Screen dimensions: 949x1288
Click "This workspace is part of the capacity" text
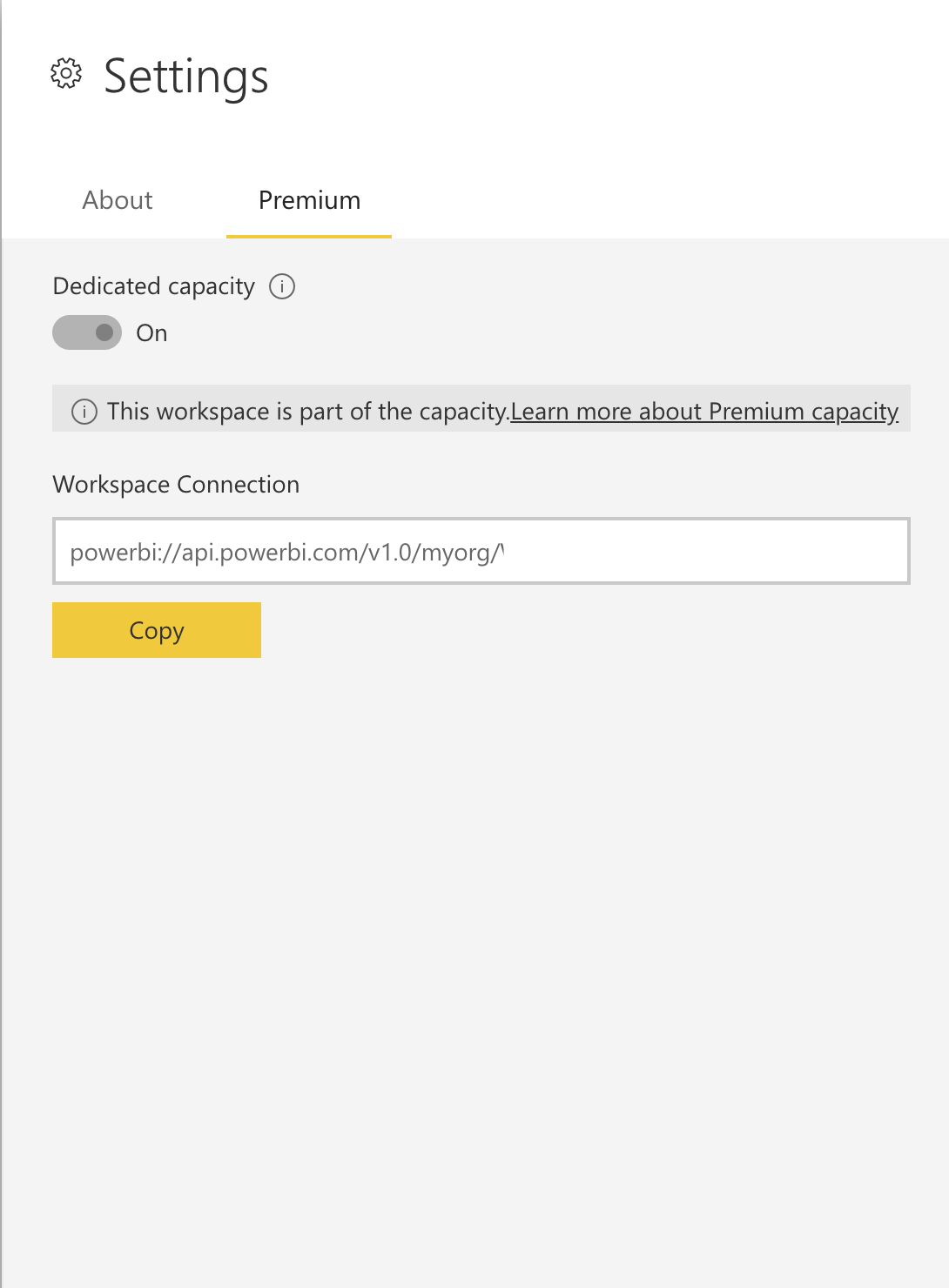click(308, 411)
